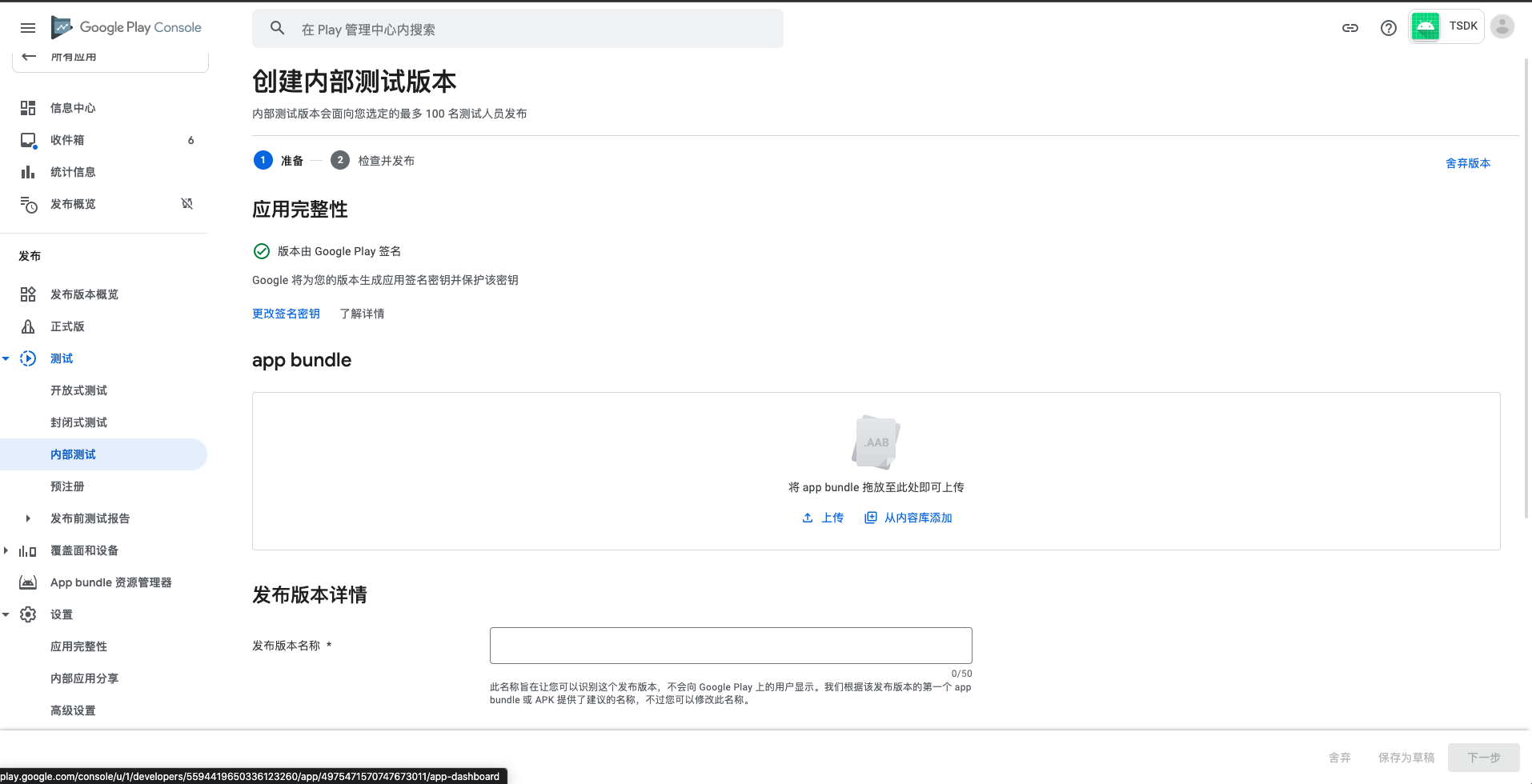Click 舍弃 button in bottom bar

[1339, 758]
